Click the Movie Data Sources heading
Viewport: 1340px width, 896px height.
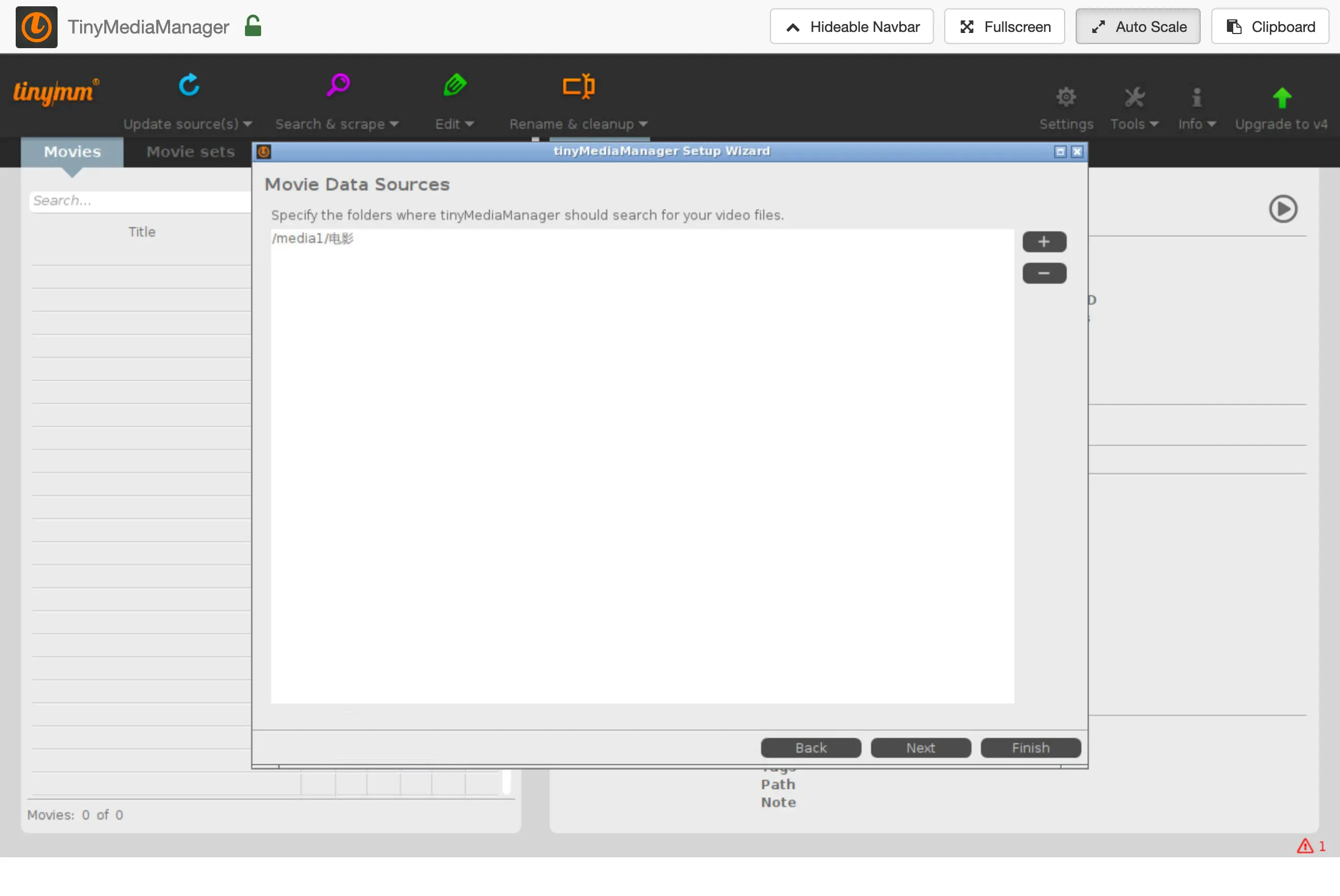pyautogui.click(x=357, y=185)
